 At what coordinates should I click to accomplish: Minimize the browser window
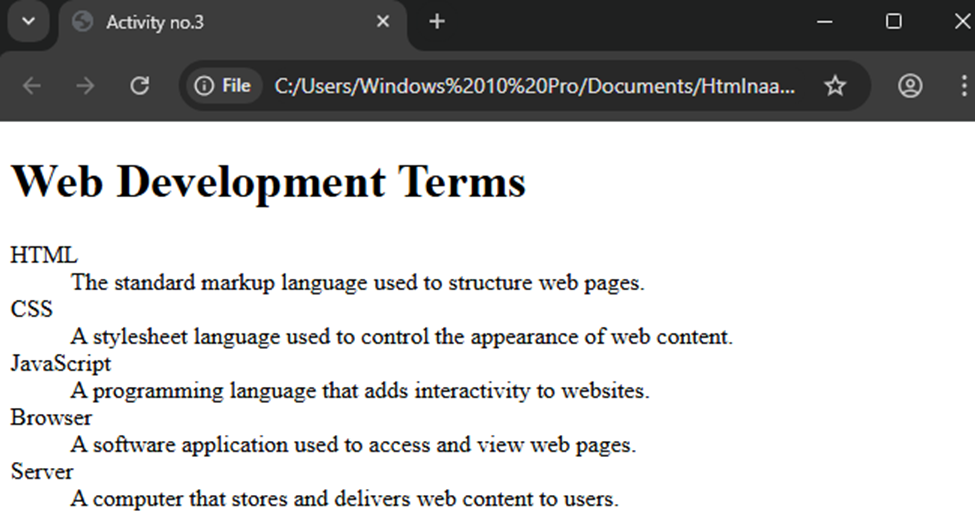point(825,22)
